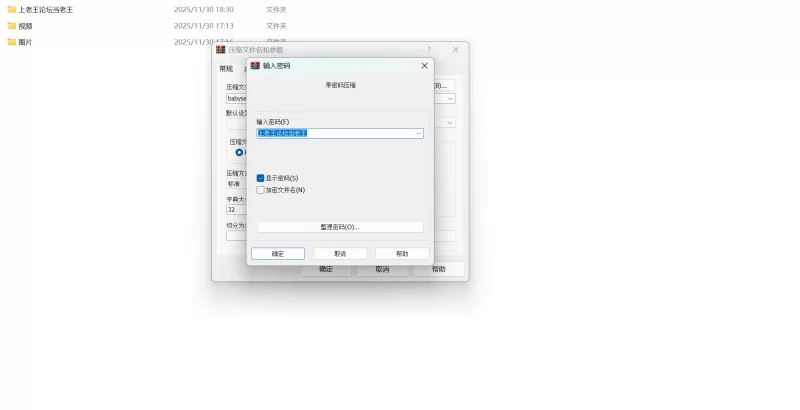This screenshot has height=410, width=800.
Task: Open the password dropdown arrow
Action: point(418,133)
